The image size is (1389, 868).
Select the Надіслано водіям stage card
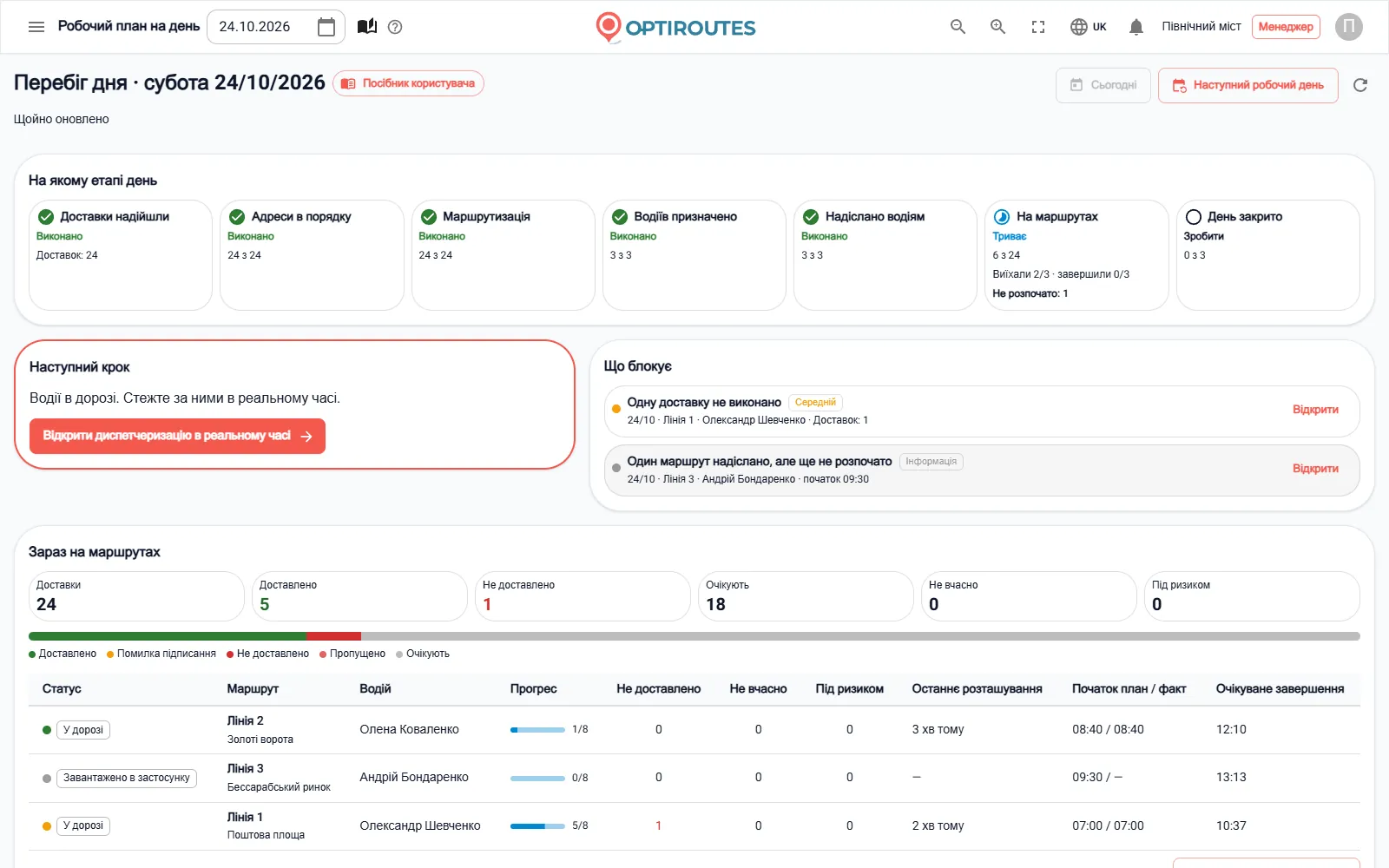pyautogui.click(x=885, y=255)
